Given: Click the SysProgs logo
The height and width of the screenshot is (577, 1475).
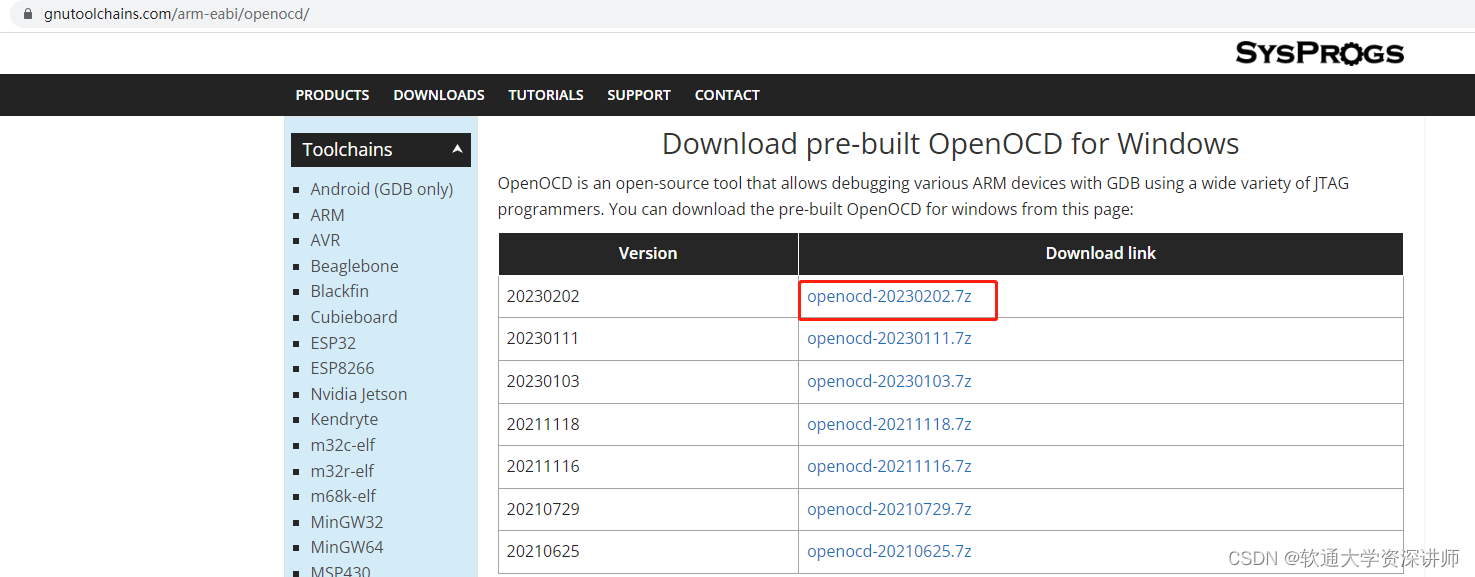Looking at the screenshot, I should (x=1319, y=53).
